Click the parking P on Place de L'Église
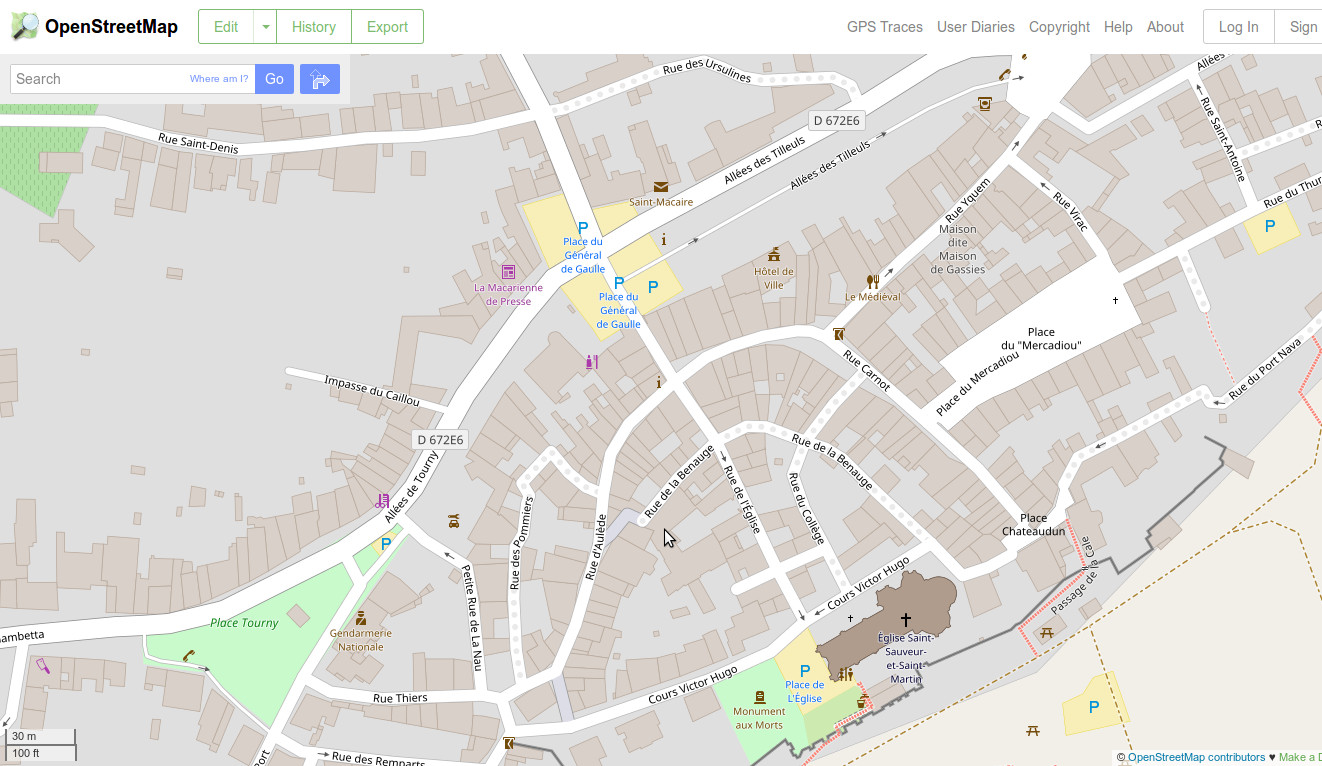This screenshot has height=766, width=1322. point(805,671)
